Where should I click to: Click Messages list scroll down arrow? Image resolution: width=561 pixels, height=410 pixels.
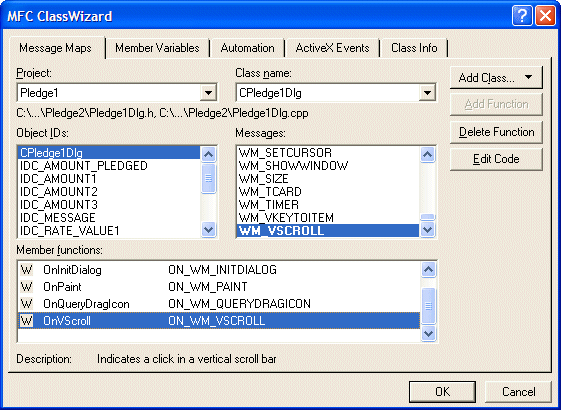click(427, 229)
